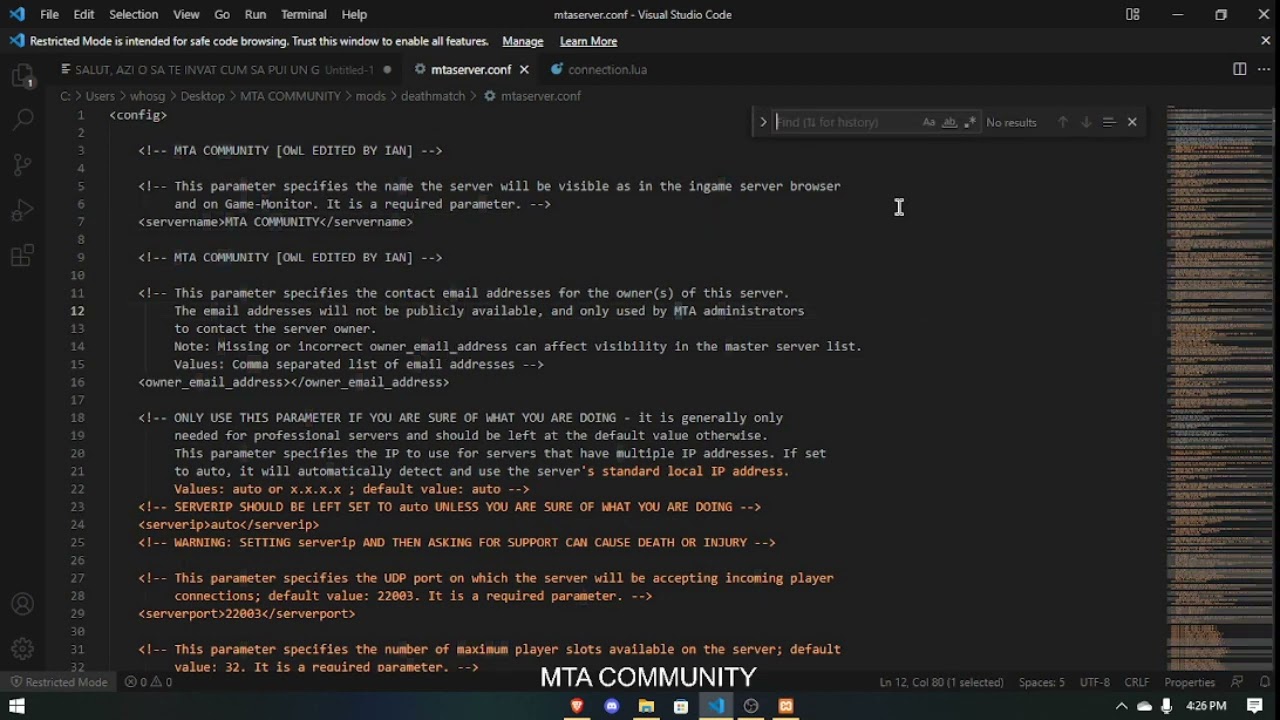1280x720 pixels.
Task: Click the Customize Layout icon
Action: pyautogui.click(x=1132, y=14)
